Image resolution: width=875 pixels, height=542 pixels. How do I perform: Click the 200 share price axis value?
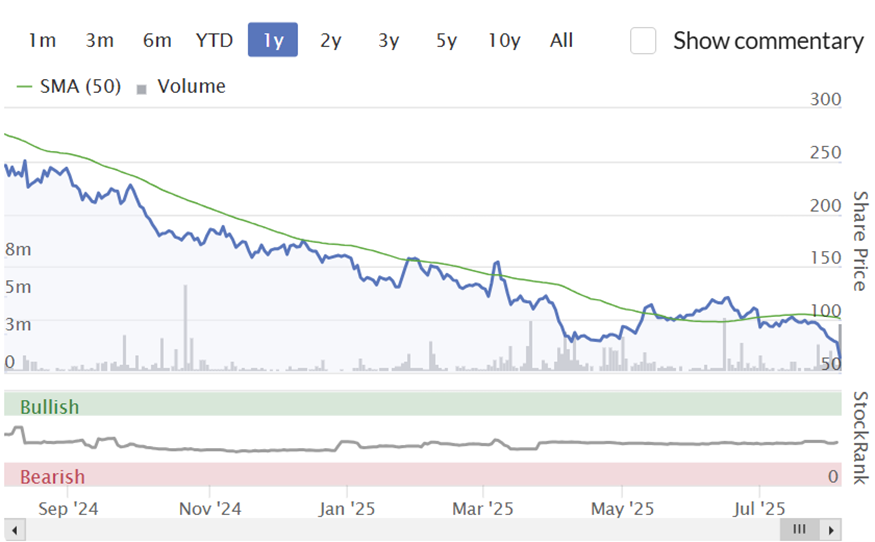coord(825,205)
